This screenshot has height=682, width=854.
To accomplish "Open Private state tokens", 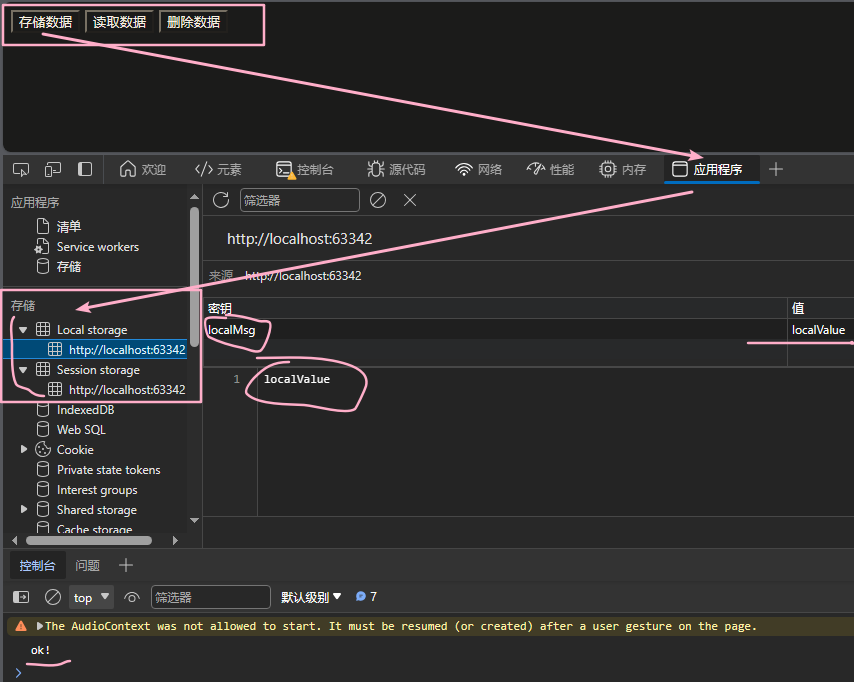I will pyautogui.click(x=108, y=470).
